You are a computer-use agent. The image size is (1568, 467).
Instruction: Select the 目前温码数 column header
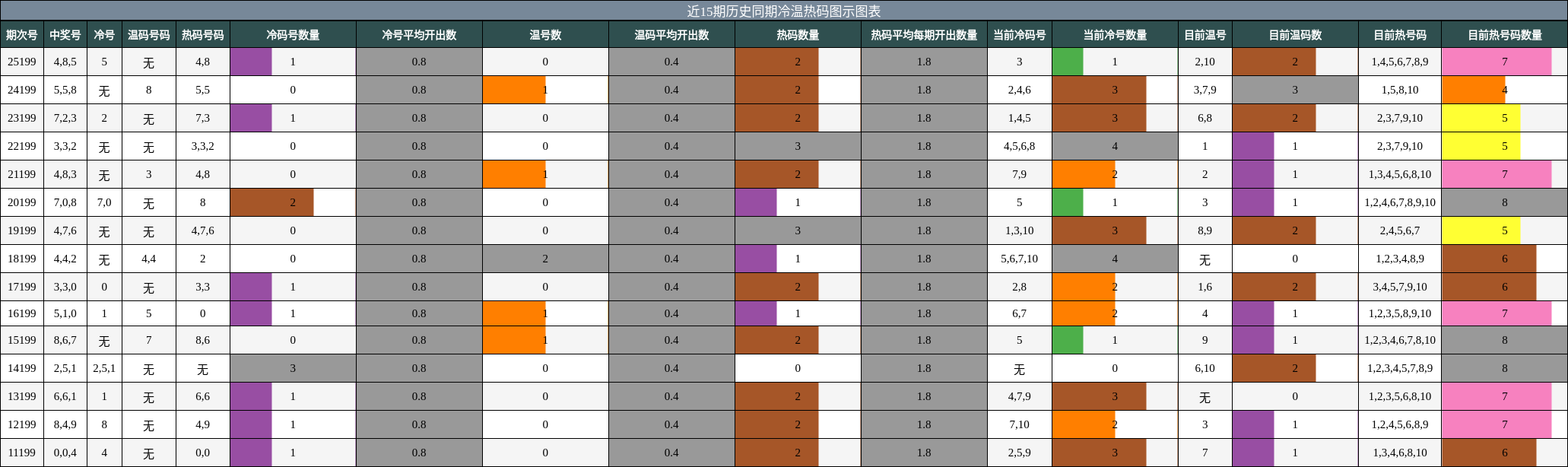tap(1295, 35)
